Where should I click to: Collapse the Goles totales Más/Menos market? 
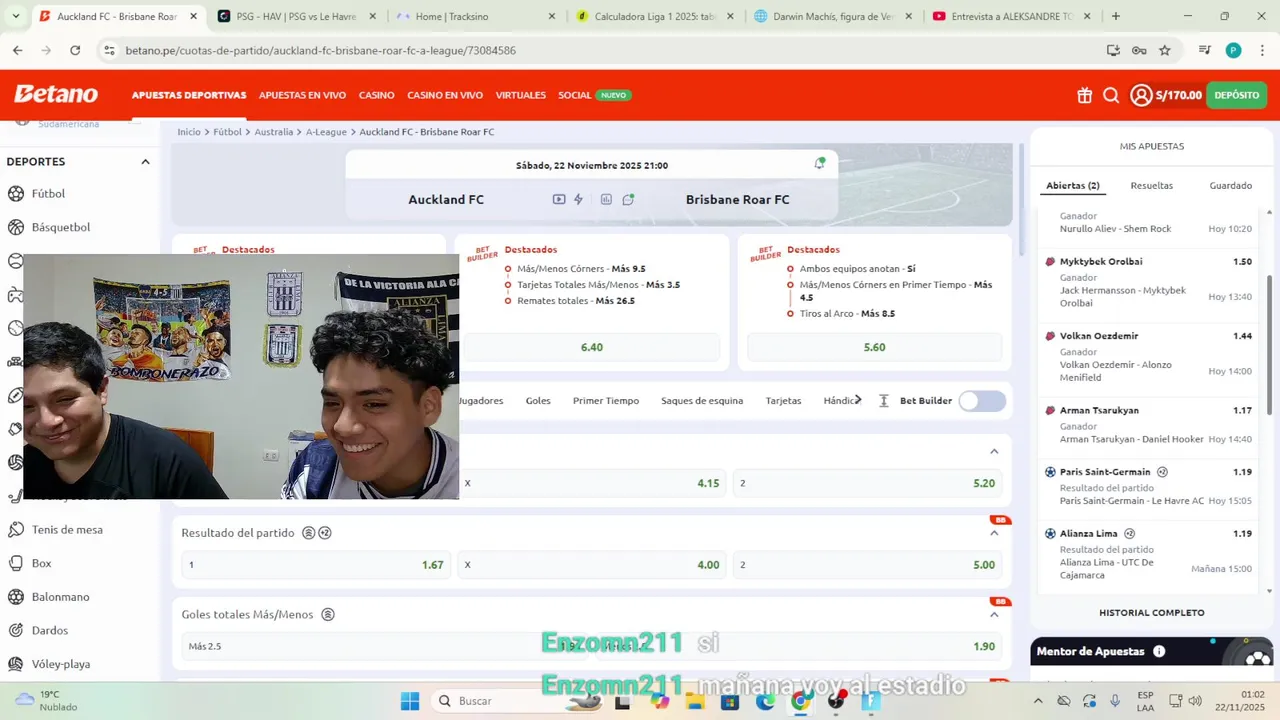tap(994, 614)
